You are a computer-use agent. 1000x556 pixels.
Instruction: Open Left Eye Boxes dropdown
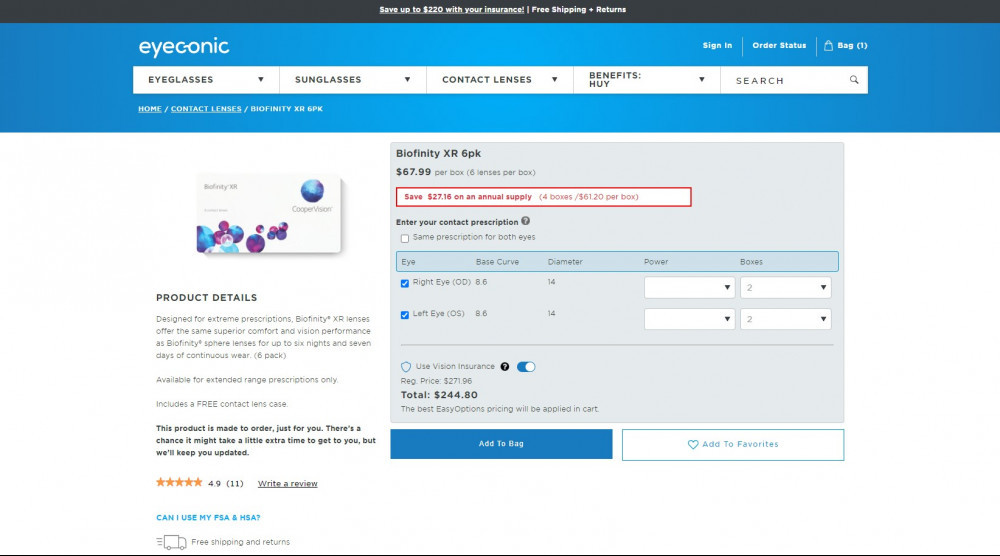[786, 319]
